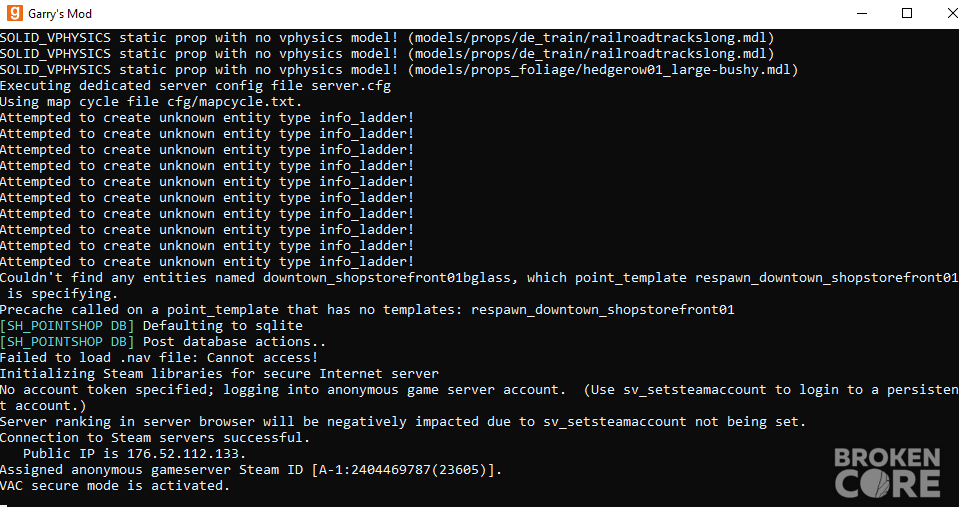Image resolution: width=959 pixels, height=507 pixels.
Task: Click "Initializing Steam libraries for secure Internet server"
Action: pyautogui.click(x=219, y=374)
